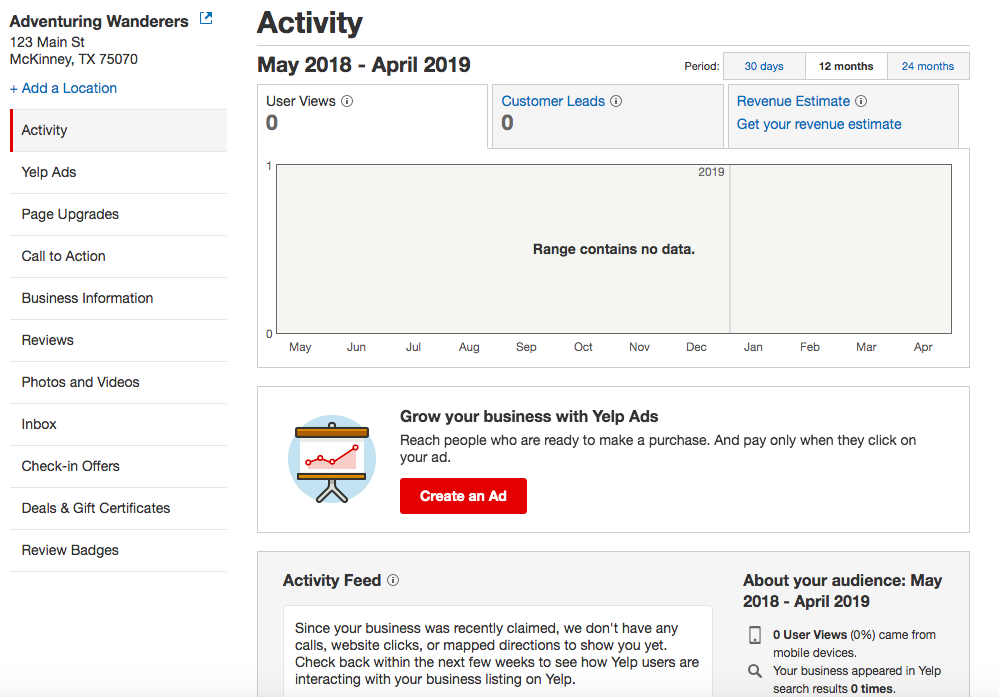Switch period to 30 days

[x=763, y=65]
